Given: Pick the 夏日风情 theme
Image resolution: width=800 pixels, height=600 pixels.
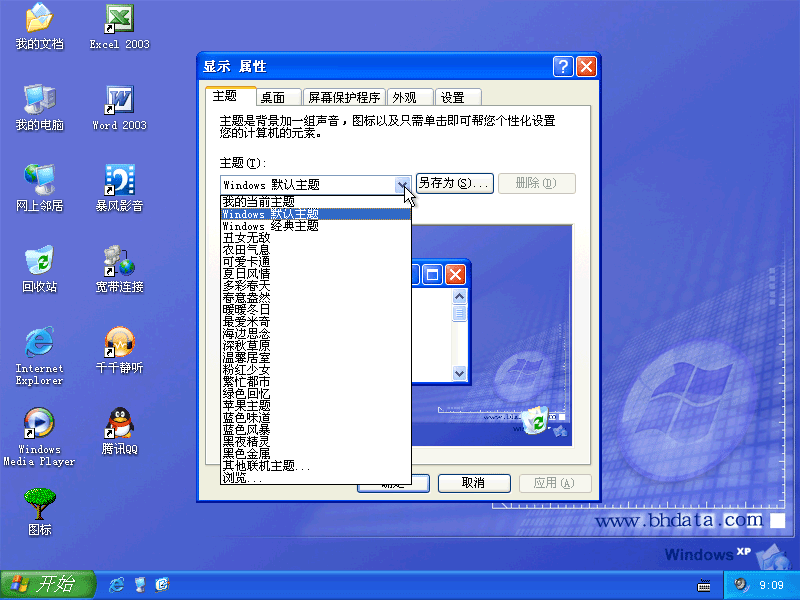Looking at the screenshot, I should pos(316,274).
